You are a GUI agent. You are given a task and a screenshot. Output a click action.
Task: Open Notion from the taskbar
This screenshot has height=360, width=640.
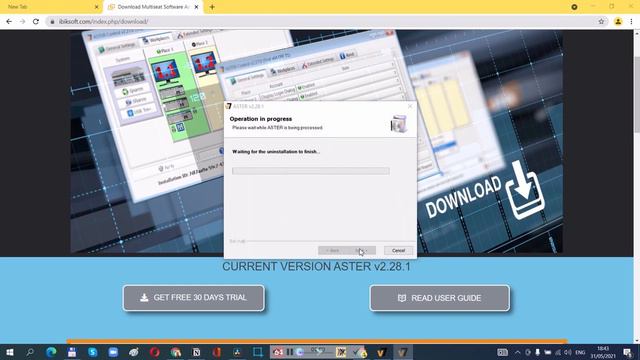[x=196, y=352]
